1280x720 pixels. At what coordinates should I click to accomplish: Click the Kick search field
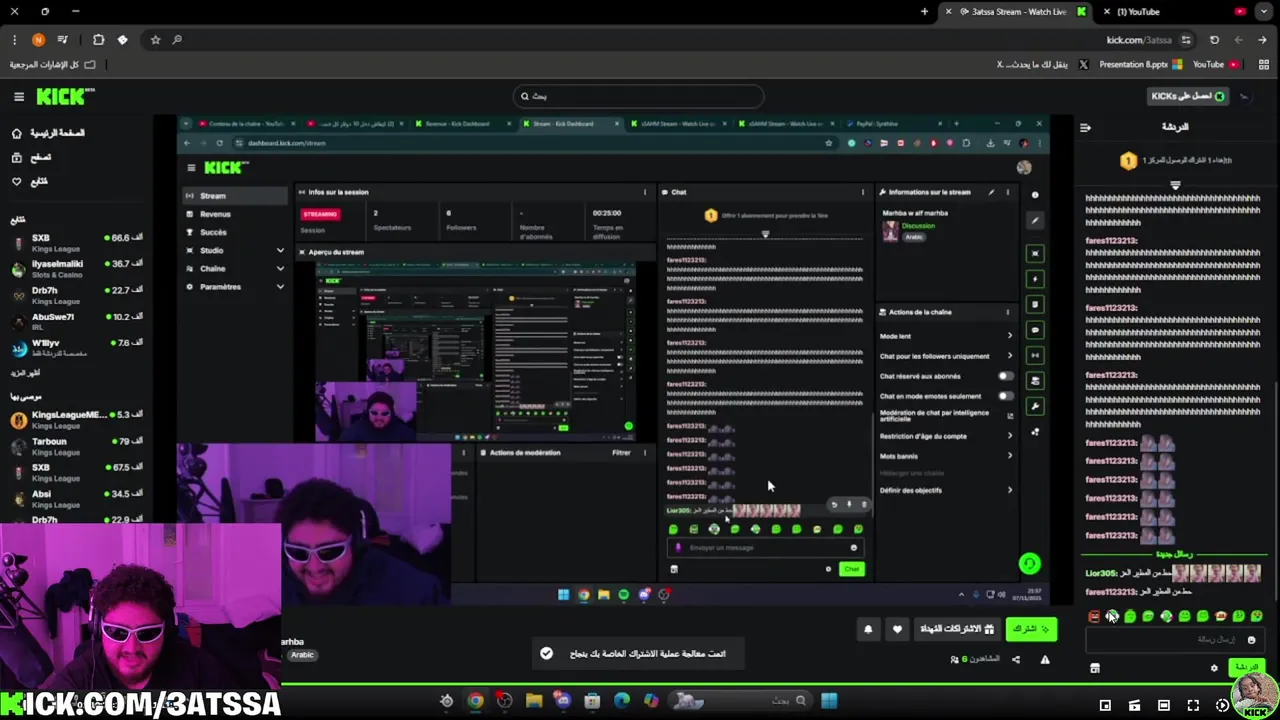click(x=638, y=96)
